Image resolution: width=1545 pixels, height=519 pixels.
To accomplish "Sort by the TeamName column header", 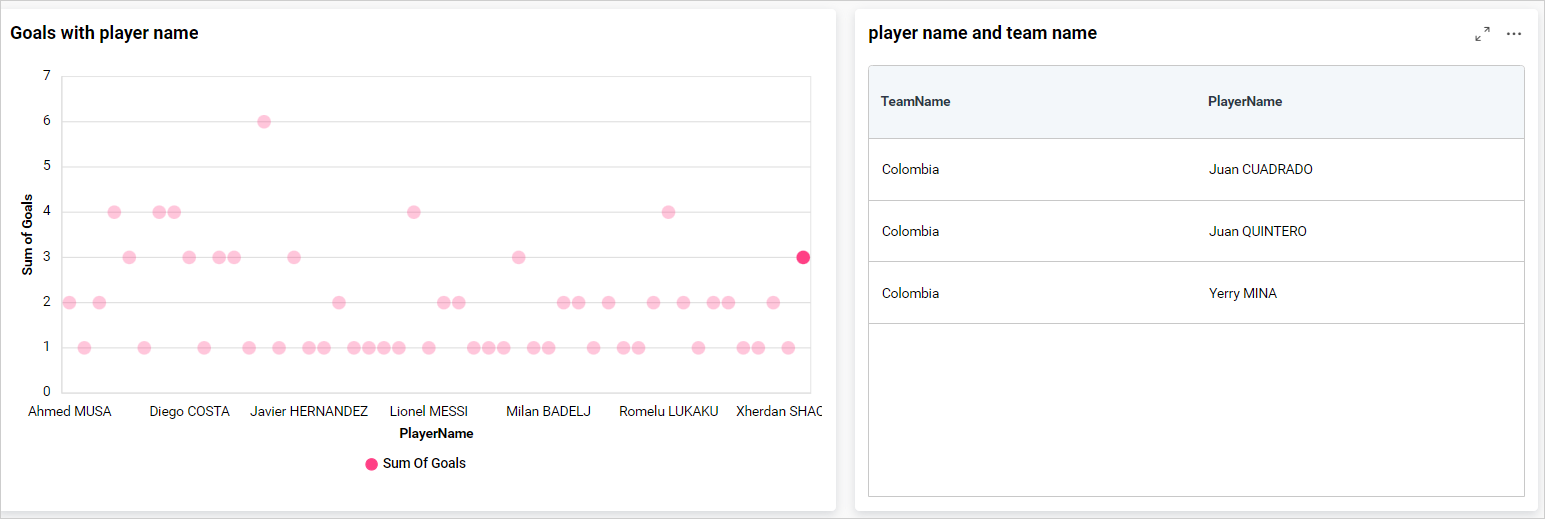I will pyautogui.click(x=915, y=102).
